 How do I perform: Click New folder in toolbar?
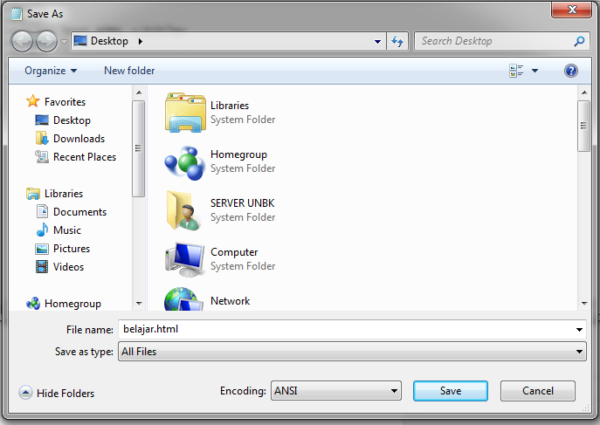[x=129, y=71]
